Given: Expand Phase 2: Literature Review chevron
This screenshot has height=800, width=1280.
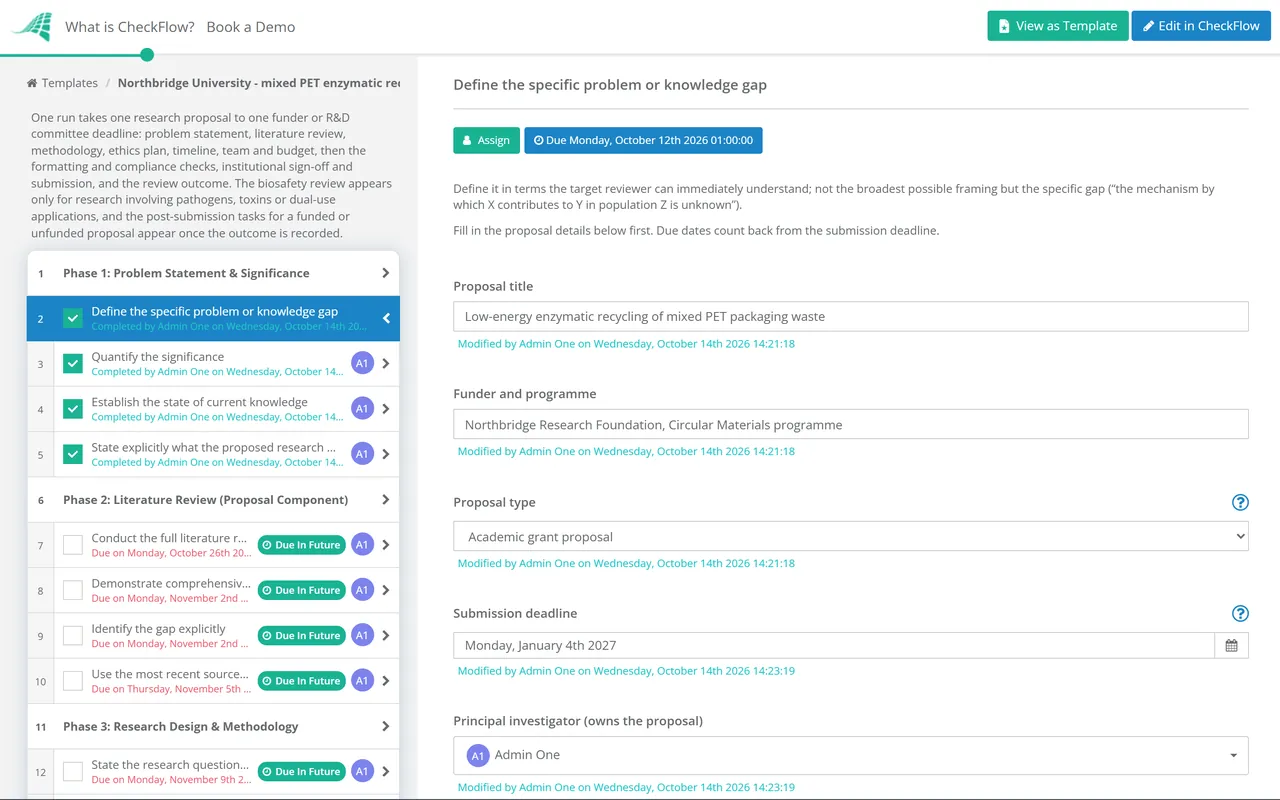Looking at the screenshot, I should point(386,499).
